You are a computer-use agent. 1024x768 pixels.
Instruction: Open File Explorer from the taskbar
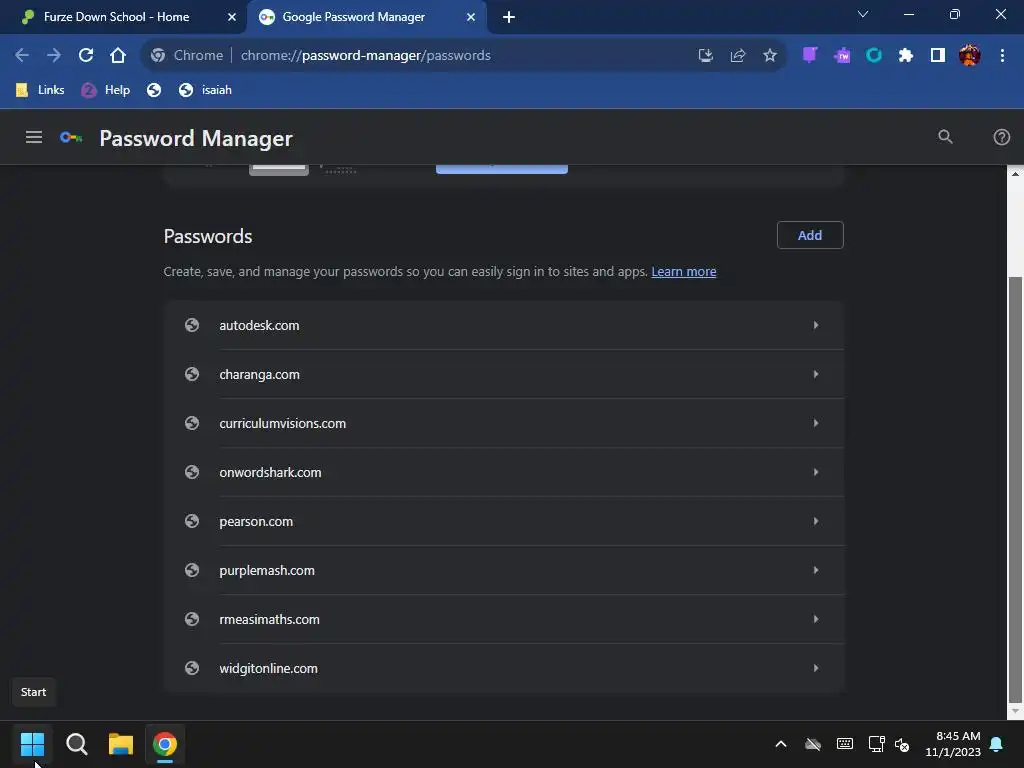tap(121, 744)
